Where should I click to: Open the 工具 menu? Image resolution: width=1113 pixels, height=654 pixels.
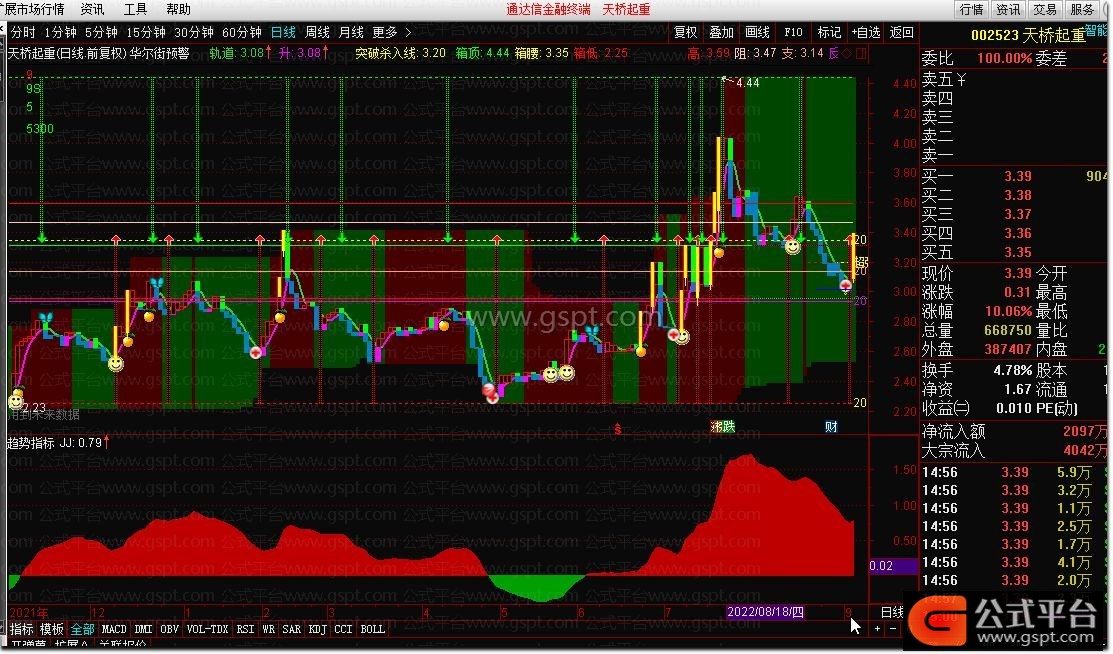tap(135, 9)
